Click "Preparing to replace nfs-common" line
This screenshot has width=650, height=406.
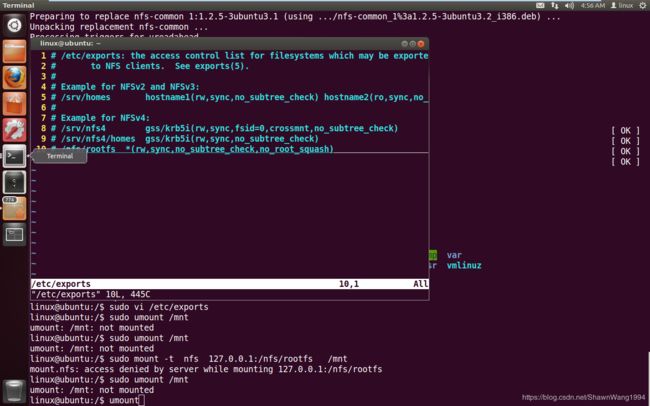point(295,17)
